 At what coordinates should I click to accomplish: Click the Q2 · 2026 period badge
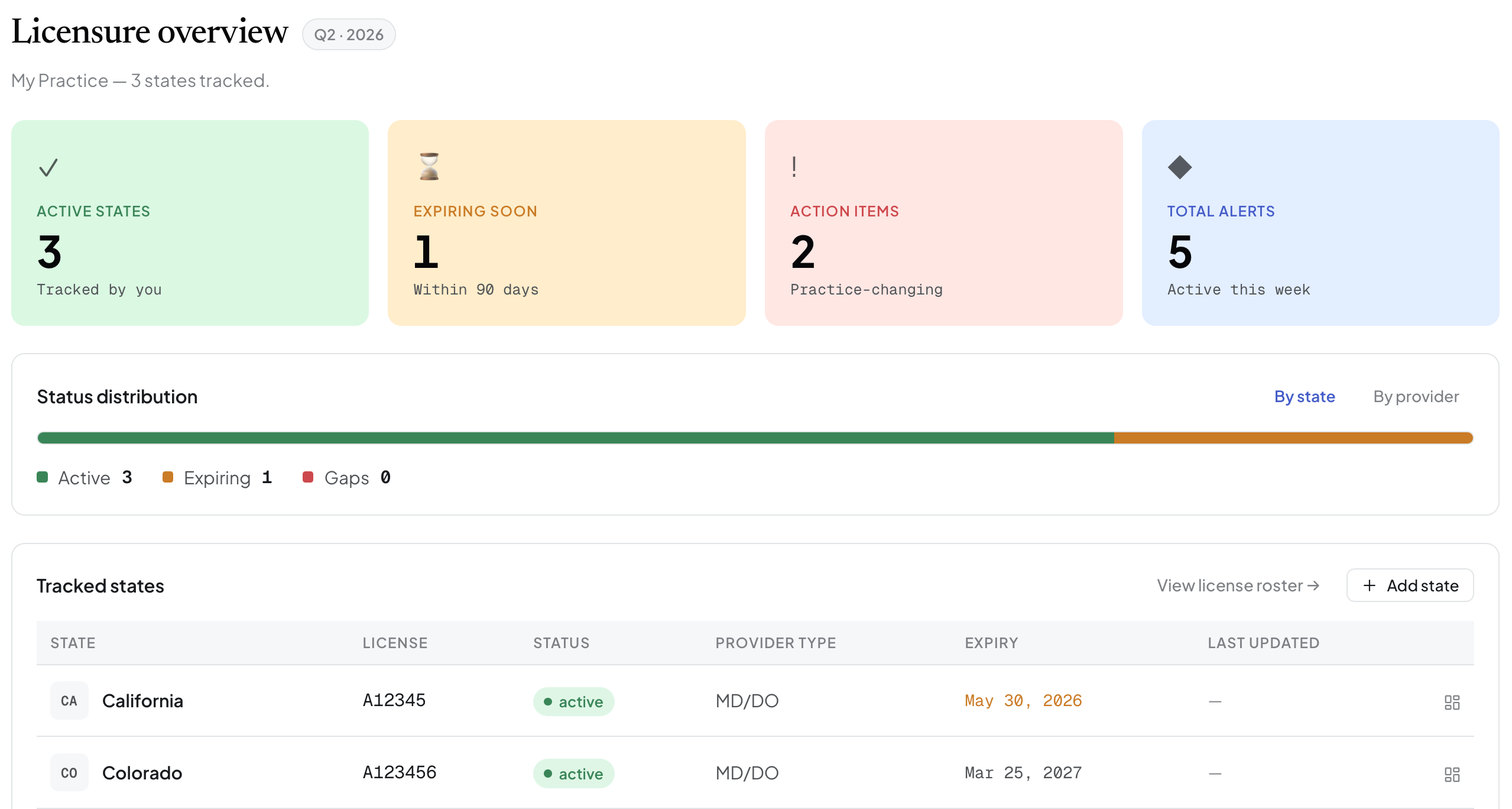(x=349, y=34)
